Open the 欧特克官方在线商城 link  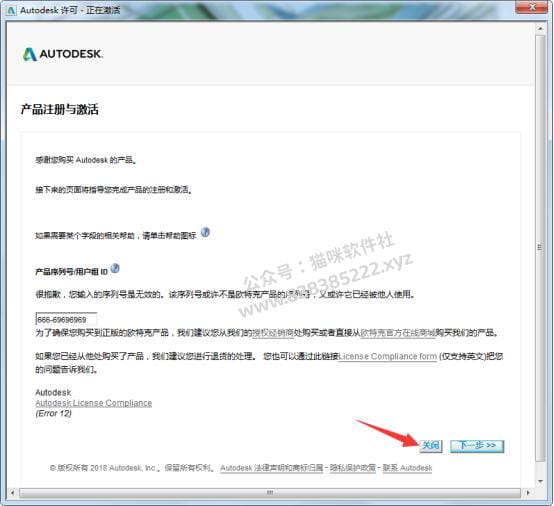pyautogui.click(x=398, y=333)
